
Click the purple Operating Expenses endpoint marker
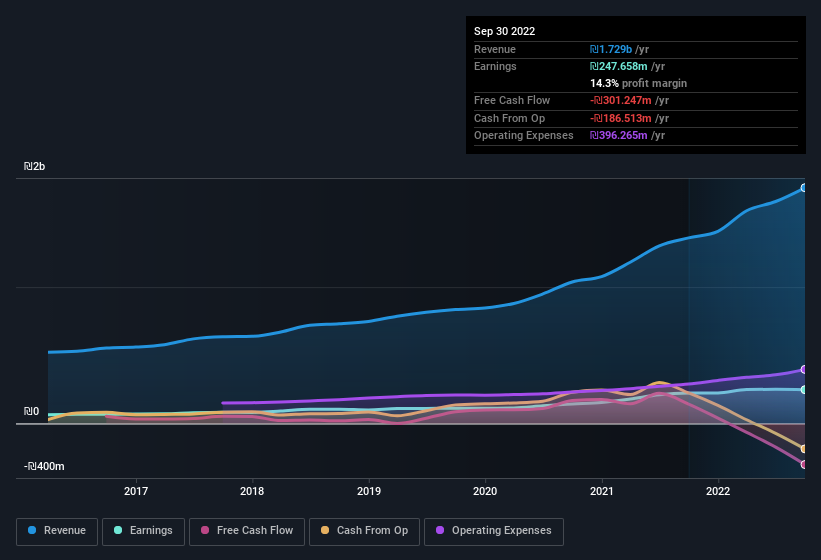point(804,369)
